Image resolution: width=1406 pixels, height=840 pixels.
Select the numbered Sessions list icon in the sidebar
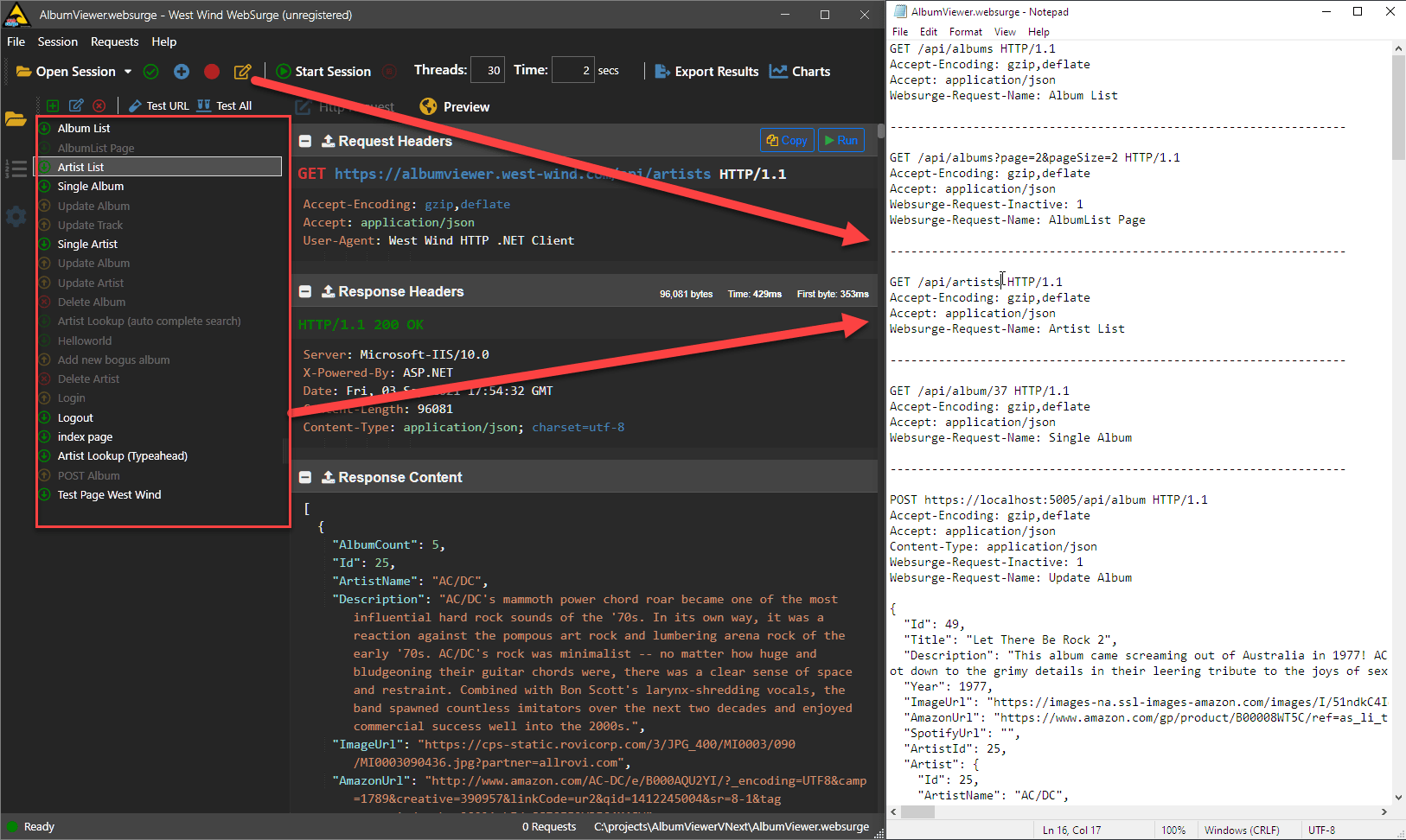click(16, 169)
